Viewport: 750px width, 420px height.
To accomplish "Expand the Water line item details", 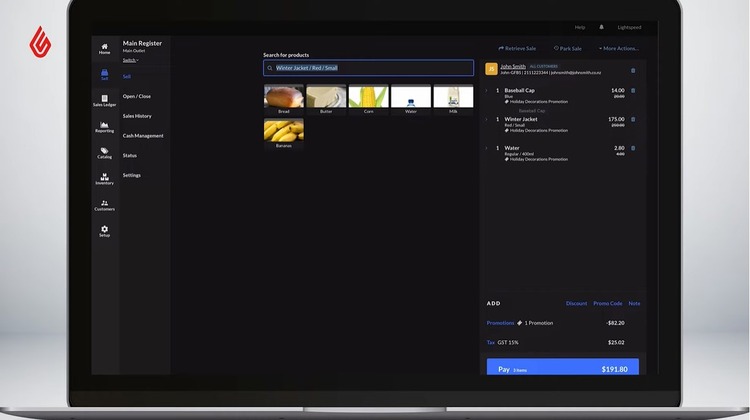I will coord(487,148).
